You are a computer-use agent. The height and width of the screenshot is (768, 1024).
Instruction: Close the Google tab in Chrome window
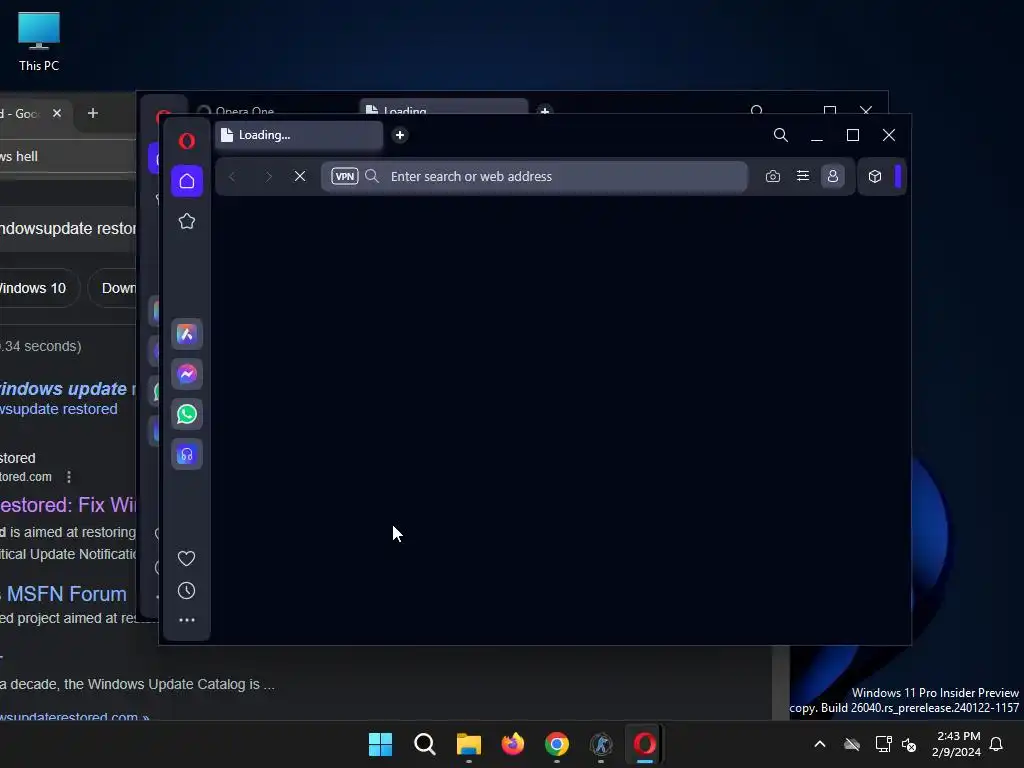57,114
